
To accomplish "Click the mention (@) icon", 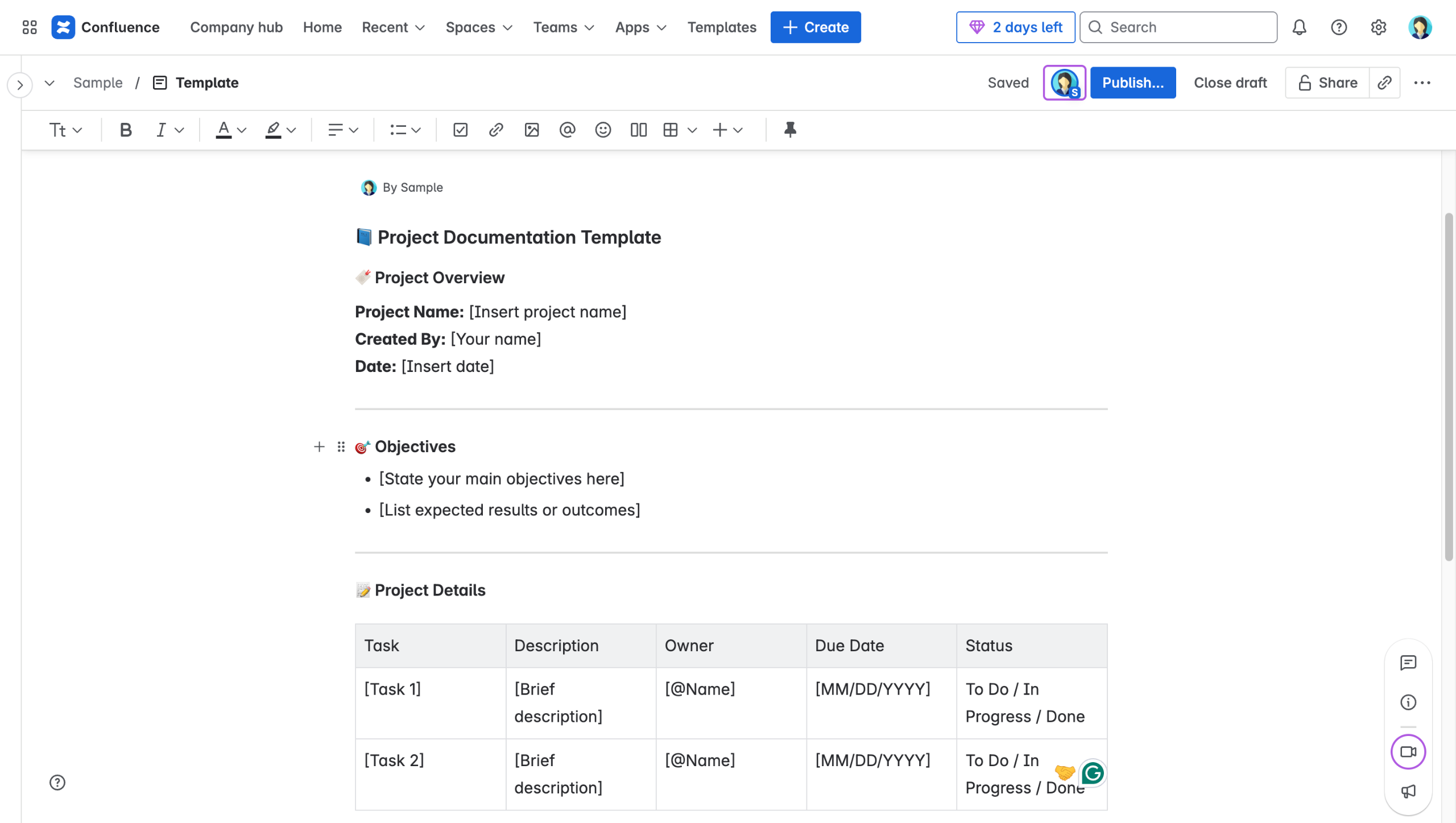I will (x=567, y=130).
